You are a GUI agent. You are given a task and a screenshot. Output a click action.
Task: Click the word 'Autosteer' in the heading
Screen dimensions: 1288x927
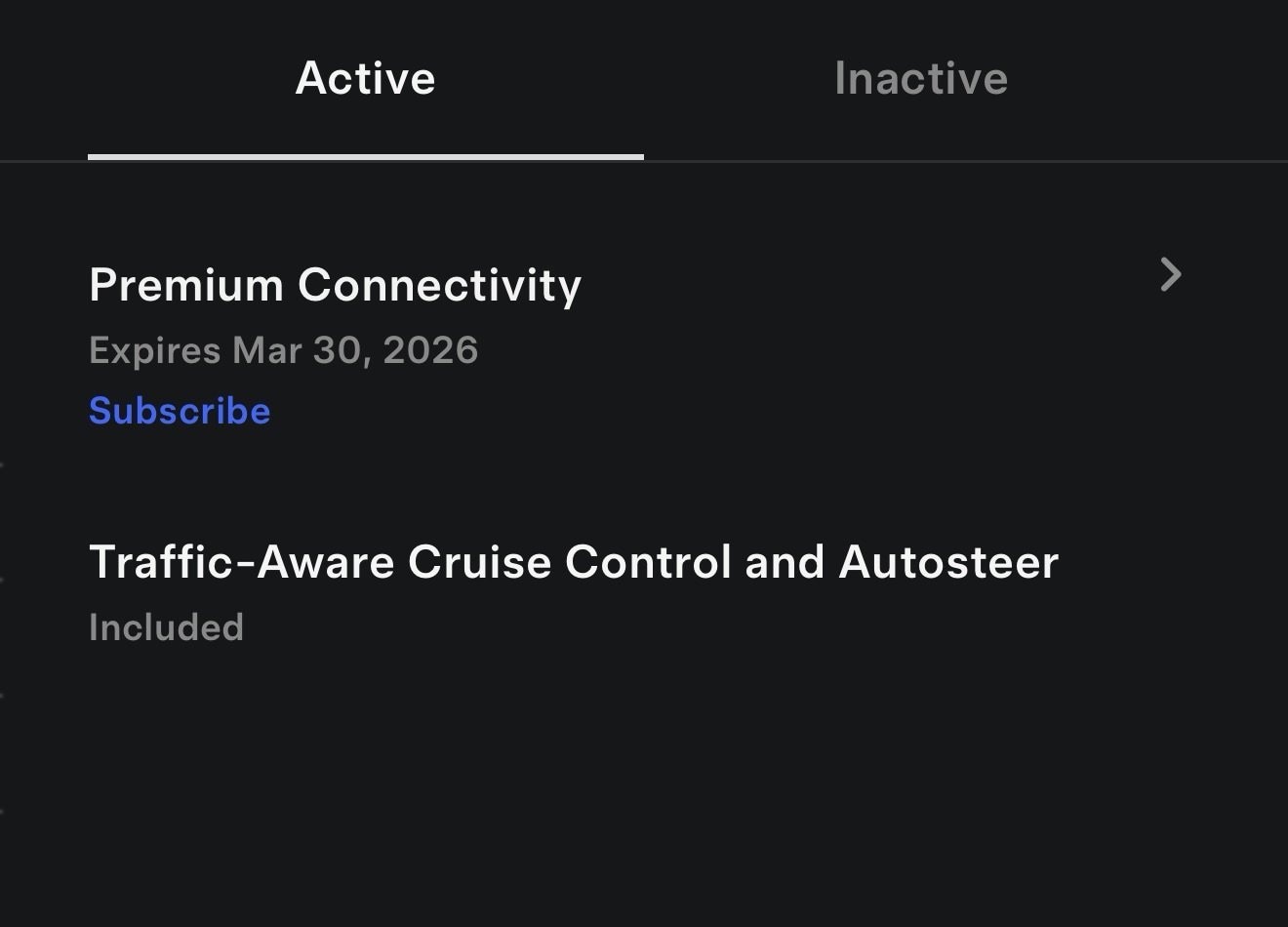click(x=948, y=562)
